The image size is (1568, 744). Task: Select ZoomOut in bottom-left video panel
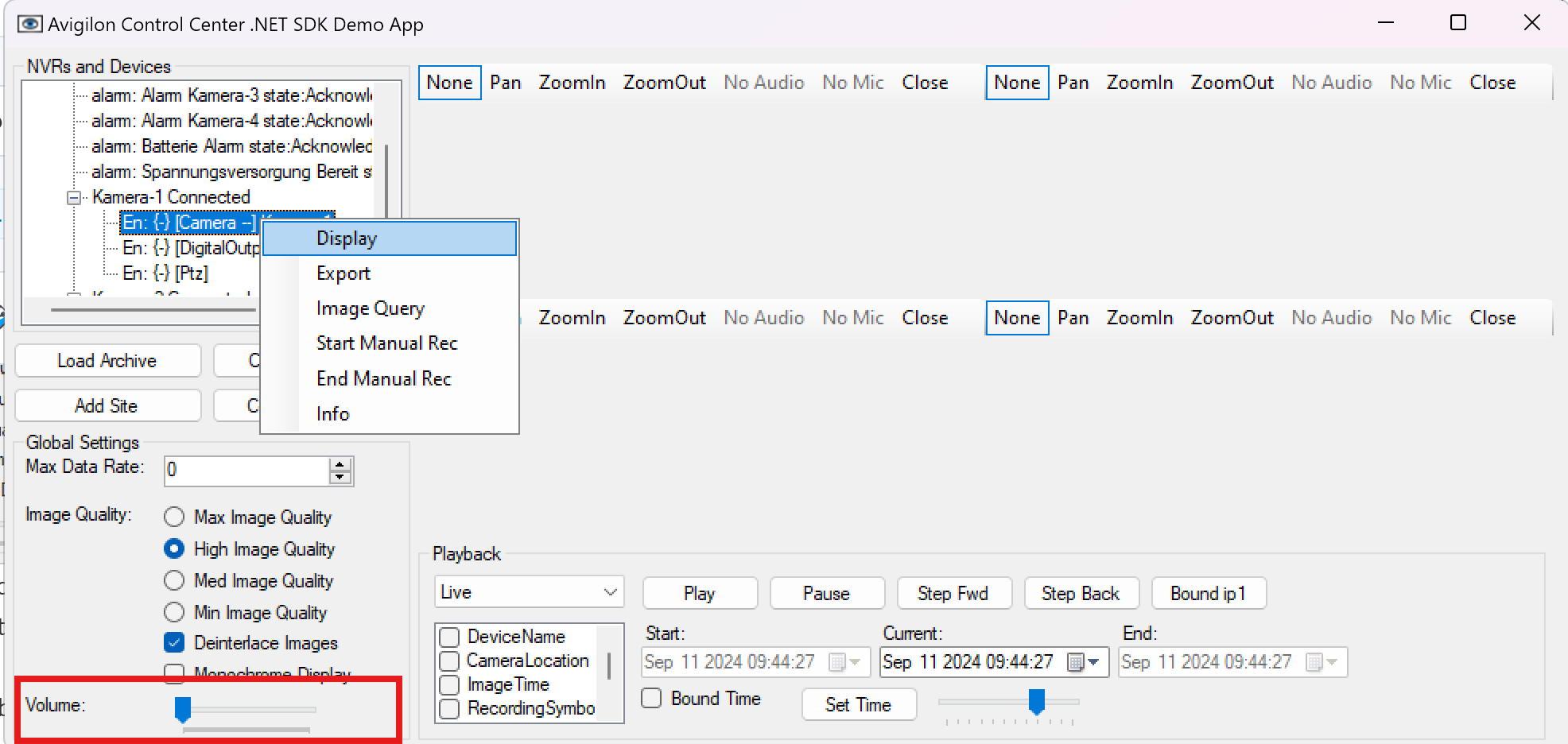665,318
